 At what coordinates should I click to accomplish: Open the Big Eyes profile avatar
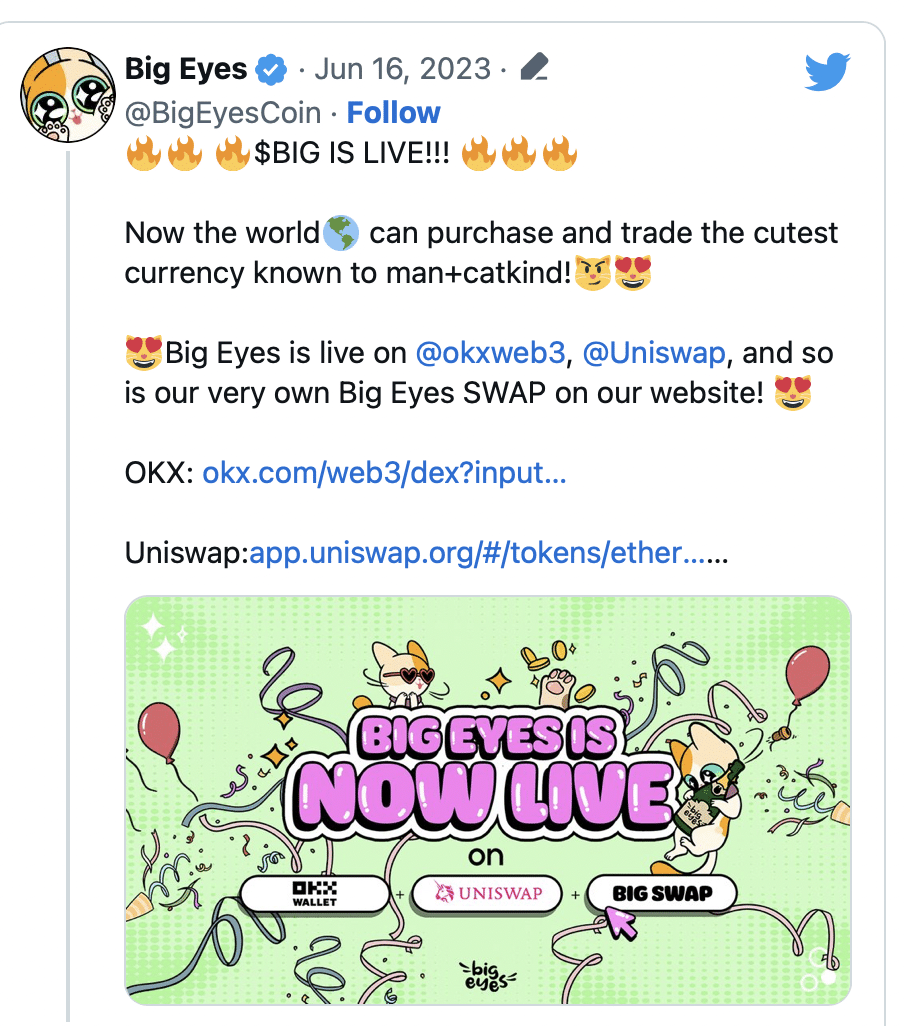coord(68,95)
